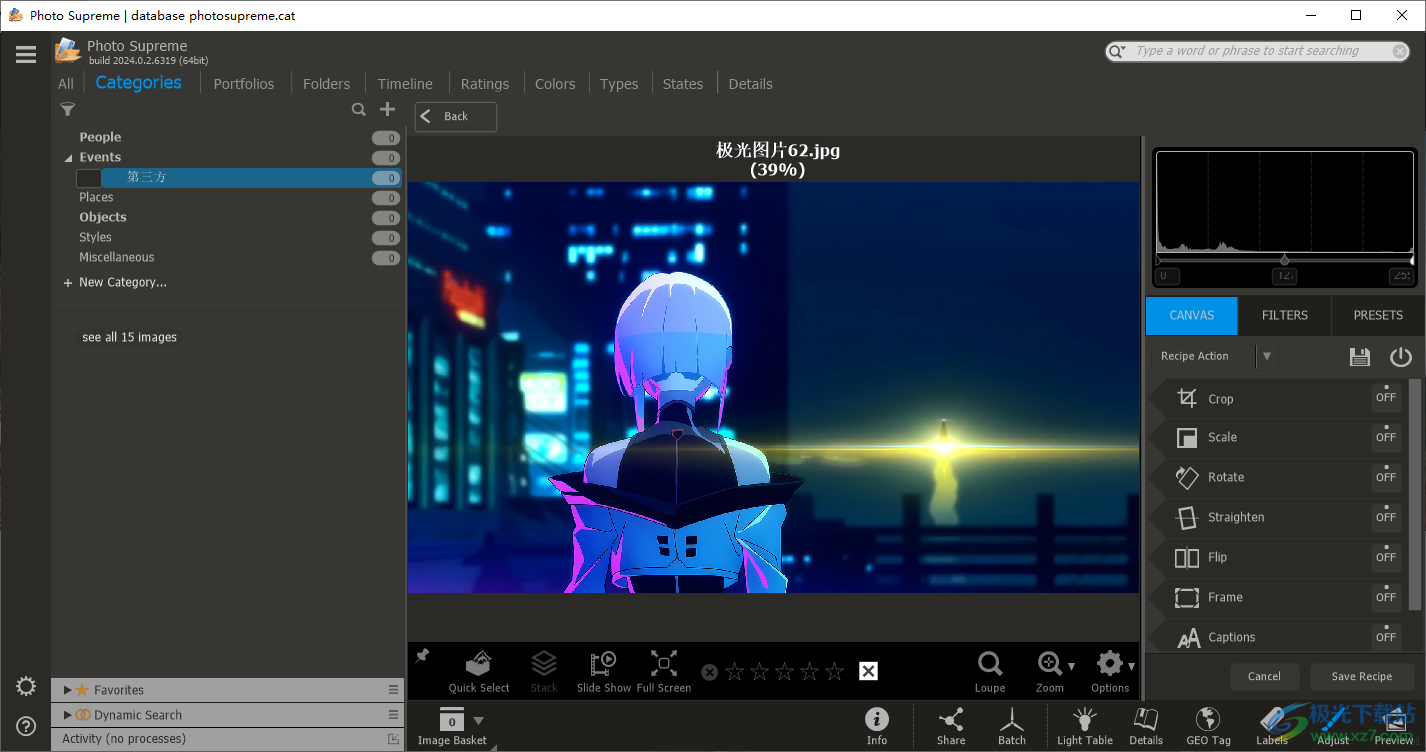Switch to Ratings tab
Viewport: 1426px width, 752px height.
point(485,84)
